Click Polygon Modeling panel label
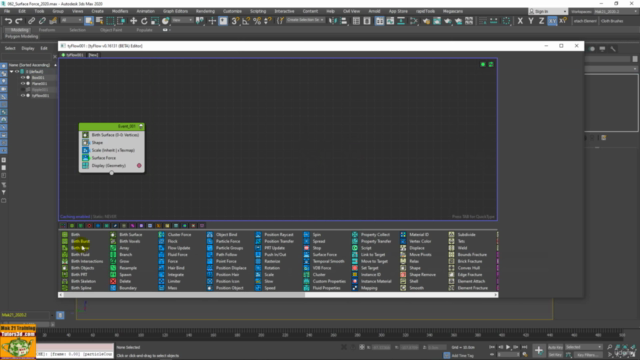Screen dimensions: 640x360 [x=21, y=37]
